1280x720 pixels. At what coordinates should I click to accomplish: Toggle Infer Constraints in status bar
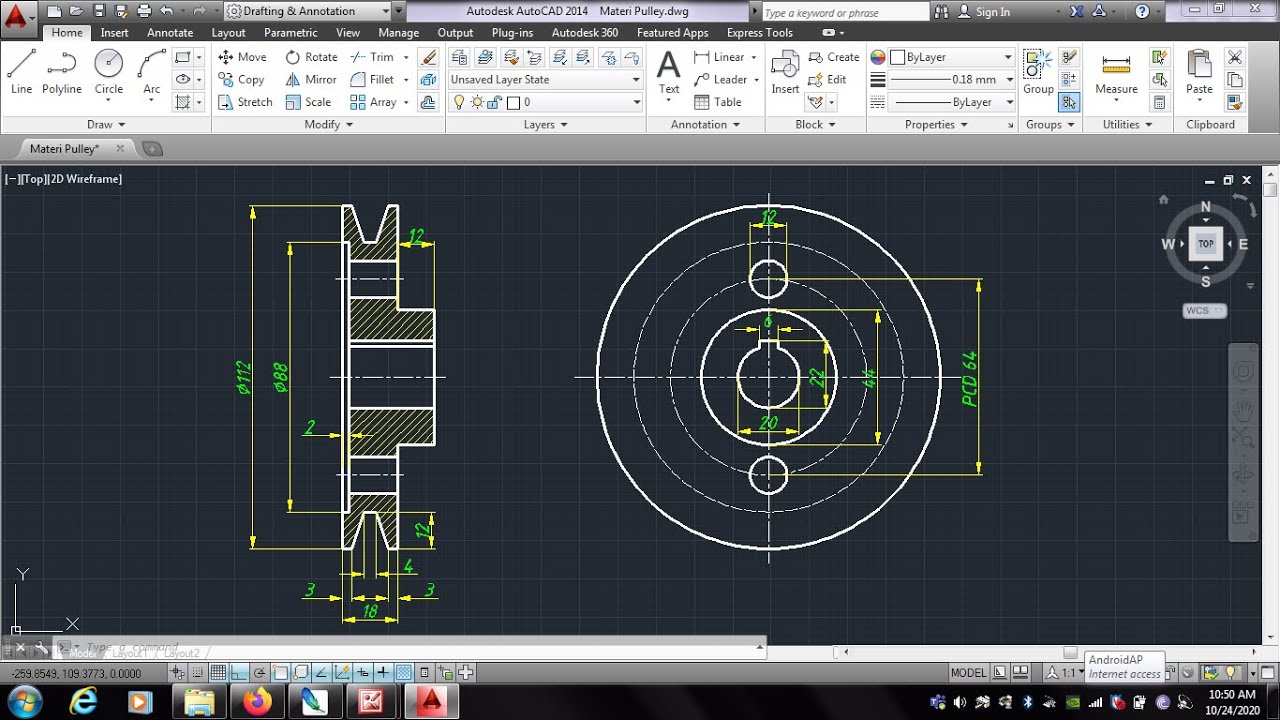[177, 672]
